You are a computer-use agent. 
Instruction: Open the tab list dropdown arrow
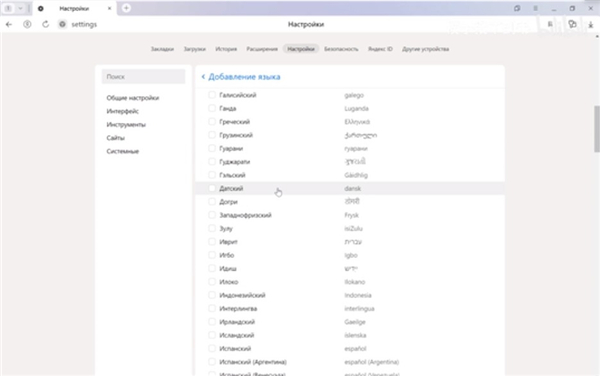pyautogui.click(x=20, y=8)
